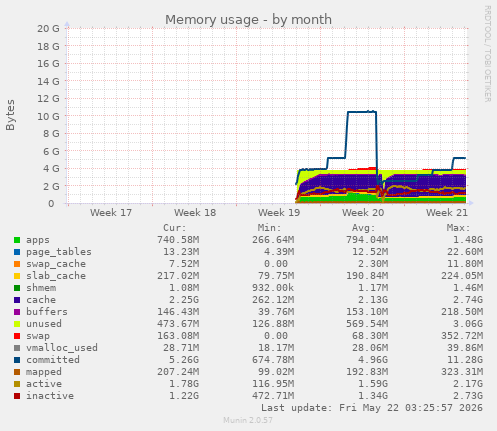This screenshot has width=497, height=431.
Task: Click apps current value '740.58M'
Action: pos(178,240)
